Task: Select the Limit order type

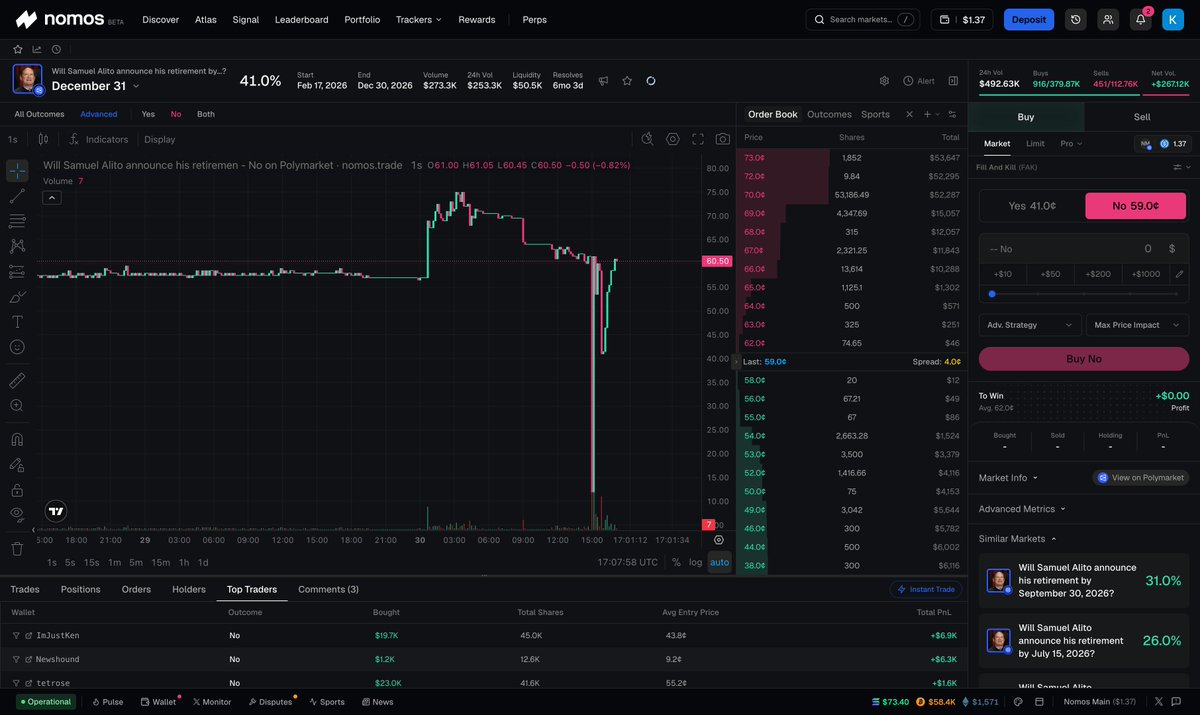Action: (x=1035, y=143)
